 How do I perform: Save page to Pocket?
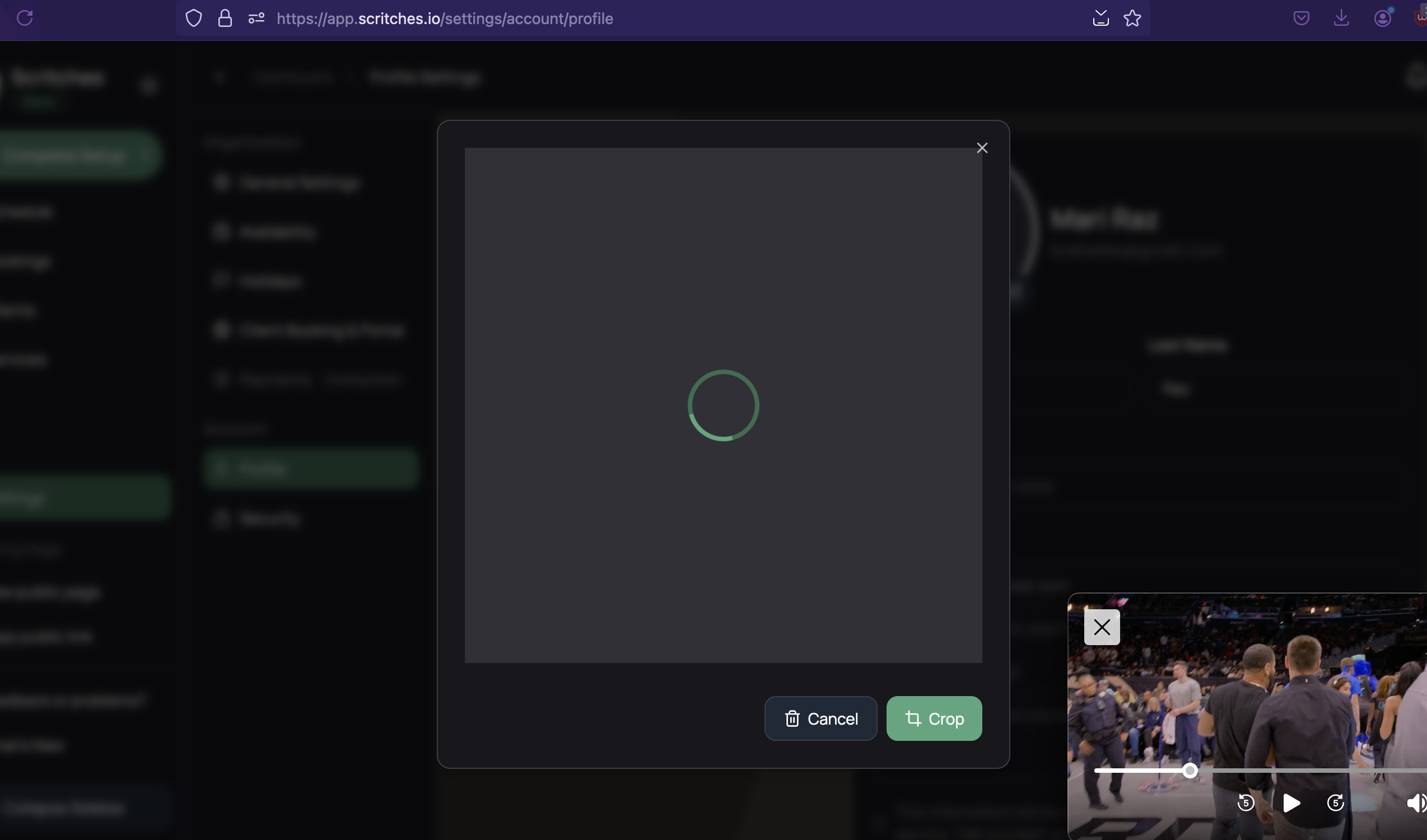click(x=1301, y=18)
